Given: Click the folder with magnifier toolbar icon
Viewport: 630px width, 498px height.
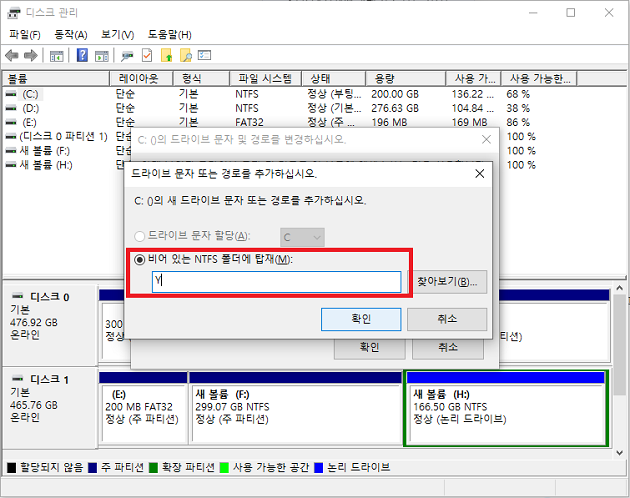Looking at the screenshot, I should [x=186, y=55].
